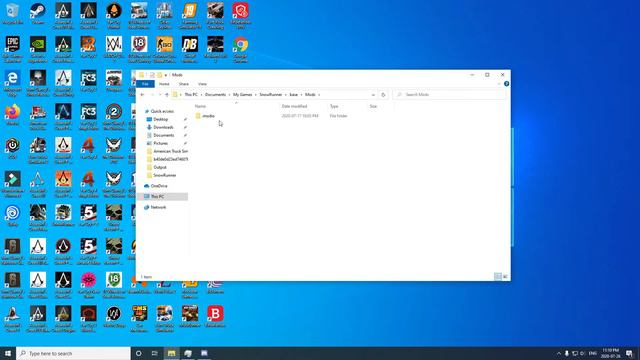Refresh the Mods folder view
The image size is (640, 360).
point(383,95)
